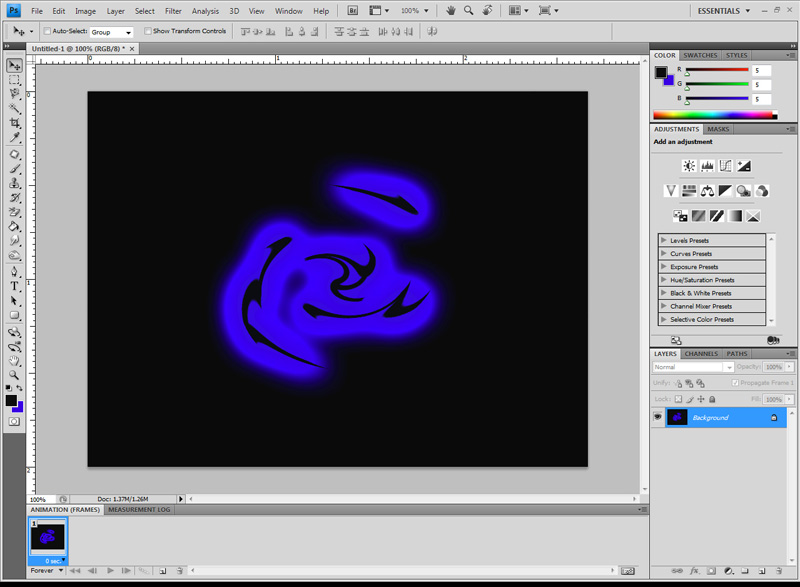This screenshot has width=800, height=587.
Task: Pick the Zoom tool from the toolbox
Action: [15, 374]
